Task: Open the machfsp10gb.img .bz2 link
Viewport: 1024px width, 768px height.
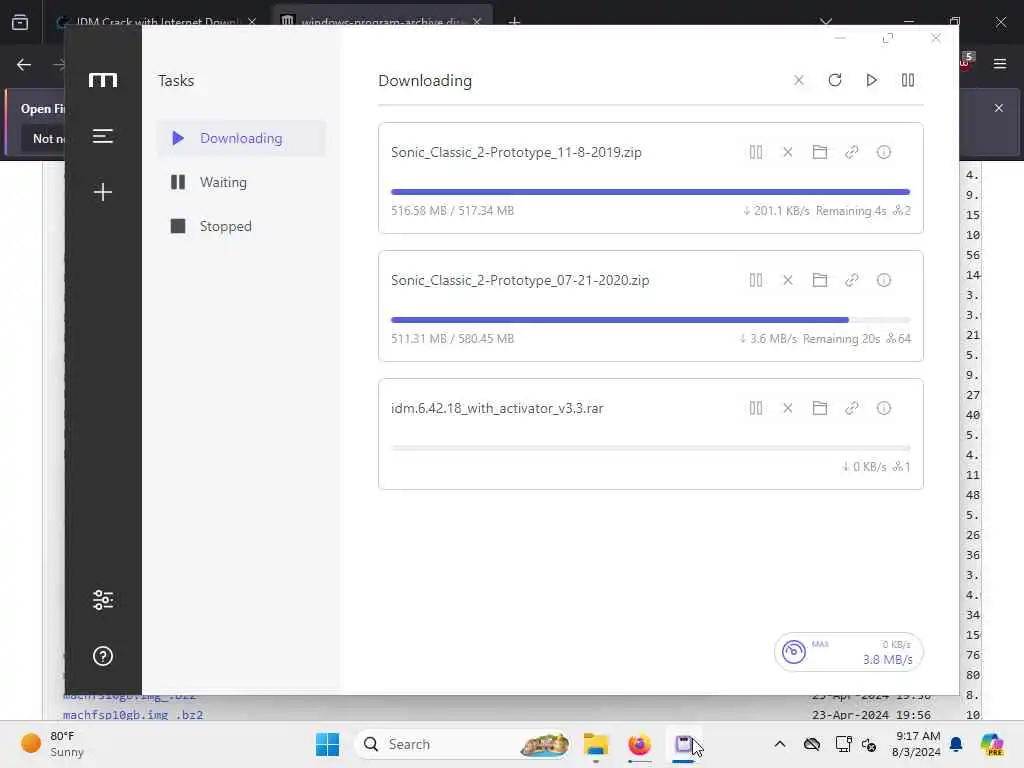Action: [x=133, y=714]
